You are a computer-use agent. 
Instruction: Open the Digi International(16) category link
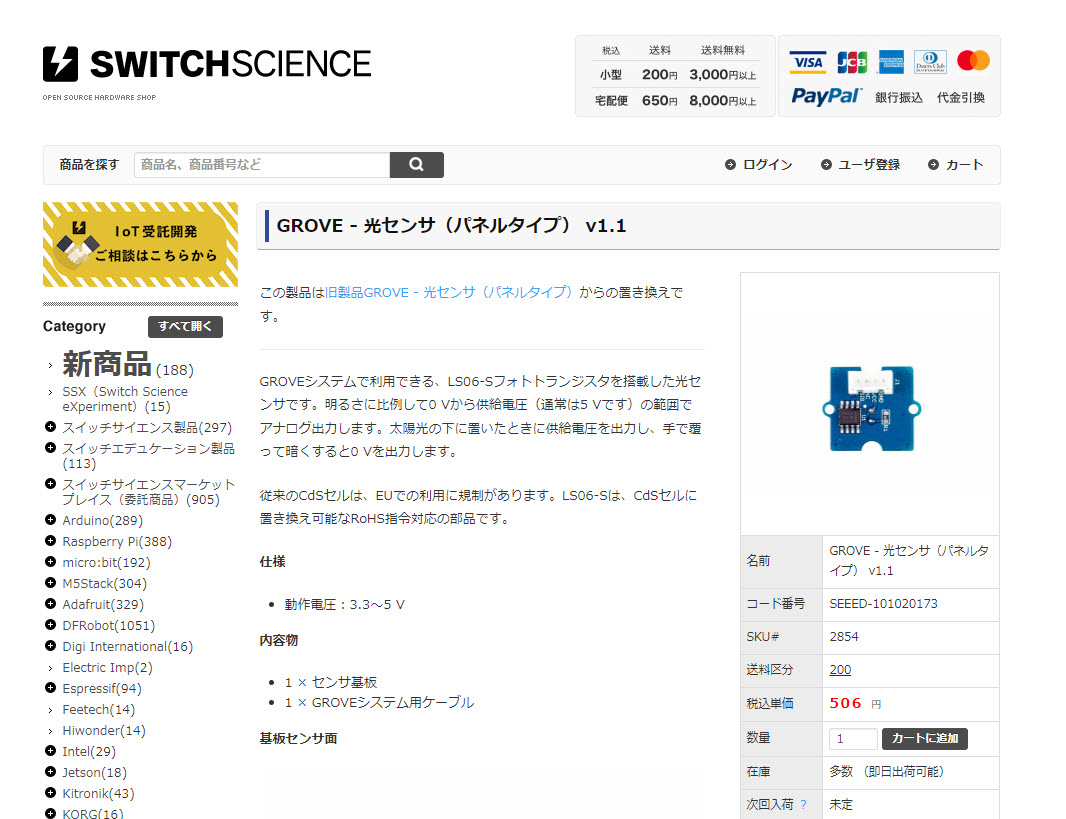click(128, 647)
